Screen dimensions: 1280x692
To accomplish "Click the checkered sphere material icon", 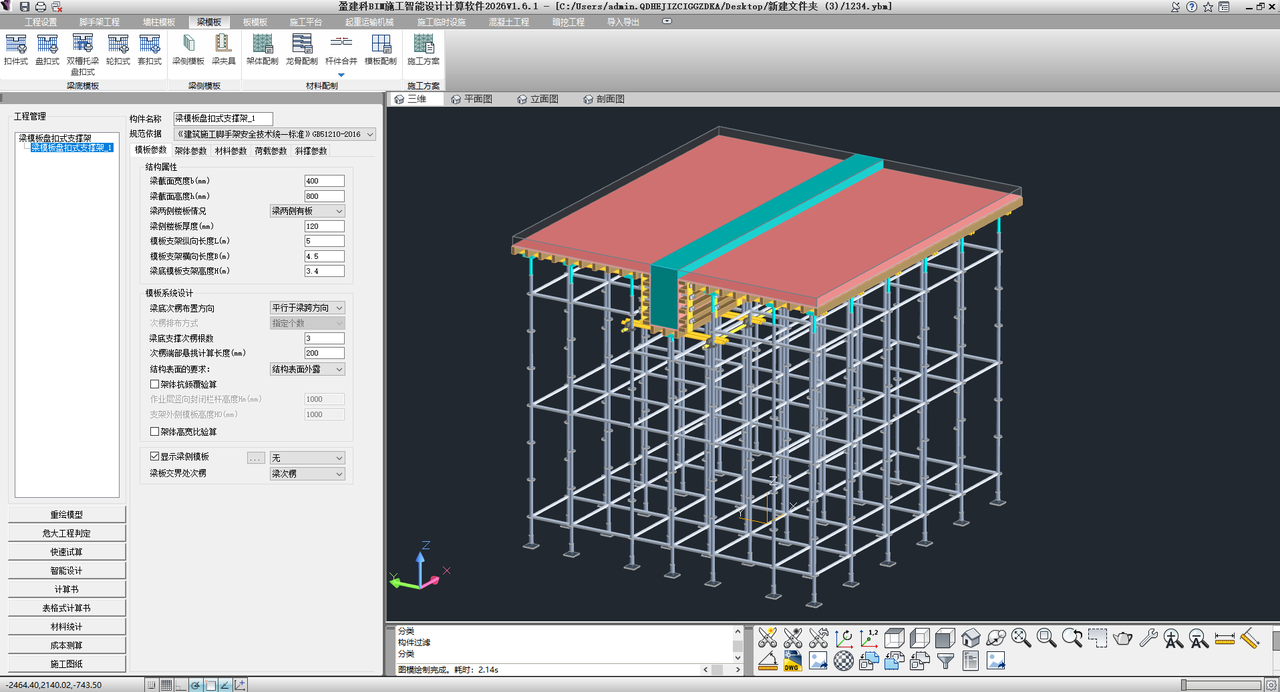I will pyautogui.click(x=844, y=661).
